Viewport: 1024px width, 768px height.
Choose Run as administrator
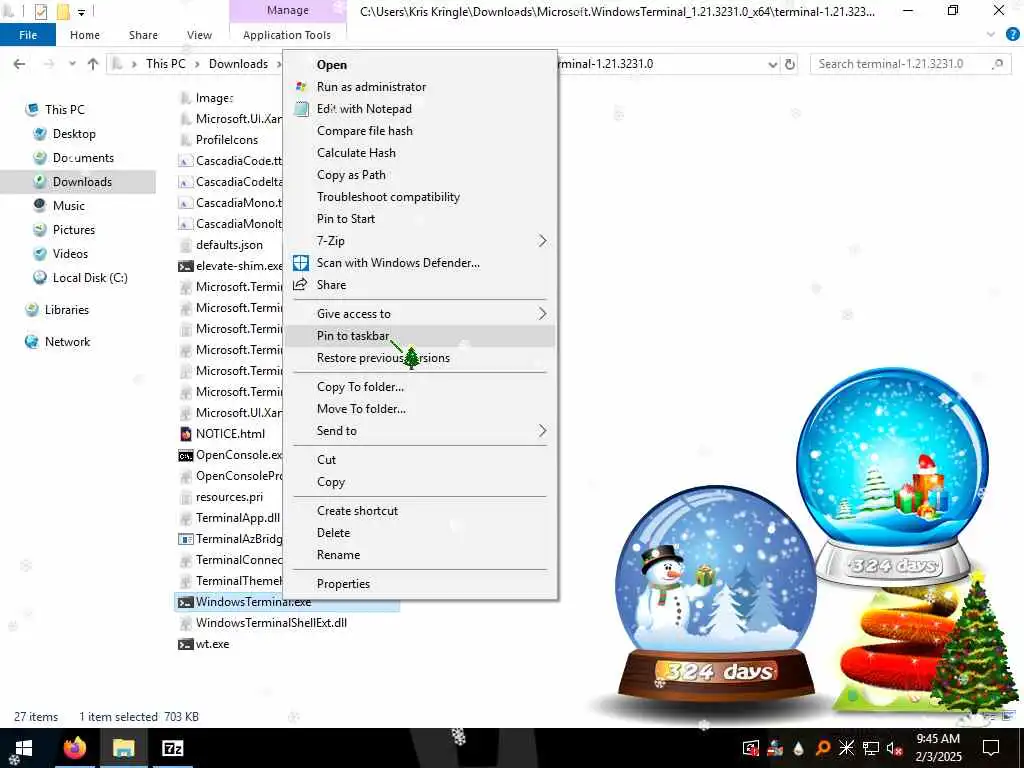(421, 87)
